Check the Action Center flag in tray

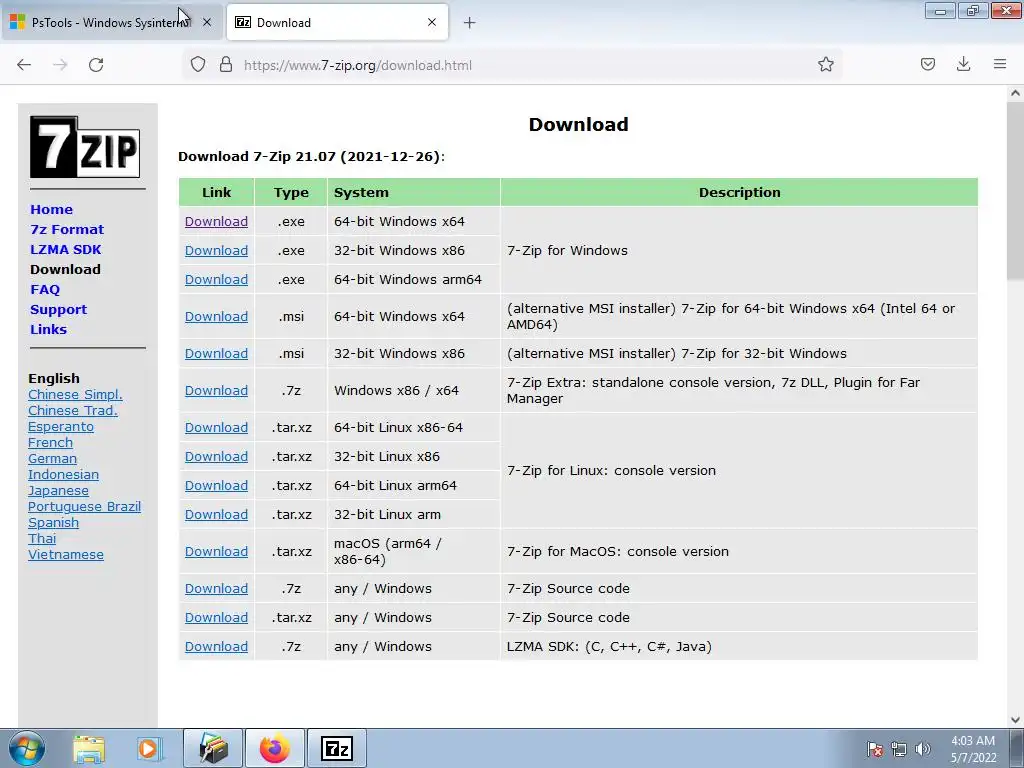point(875,749)
